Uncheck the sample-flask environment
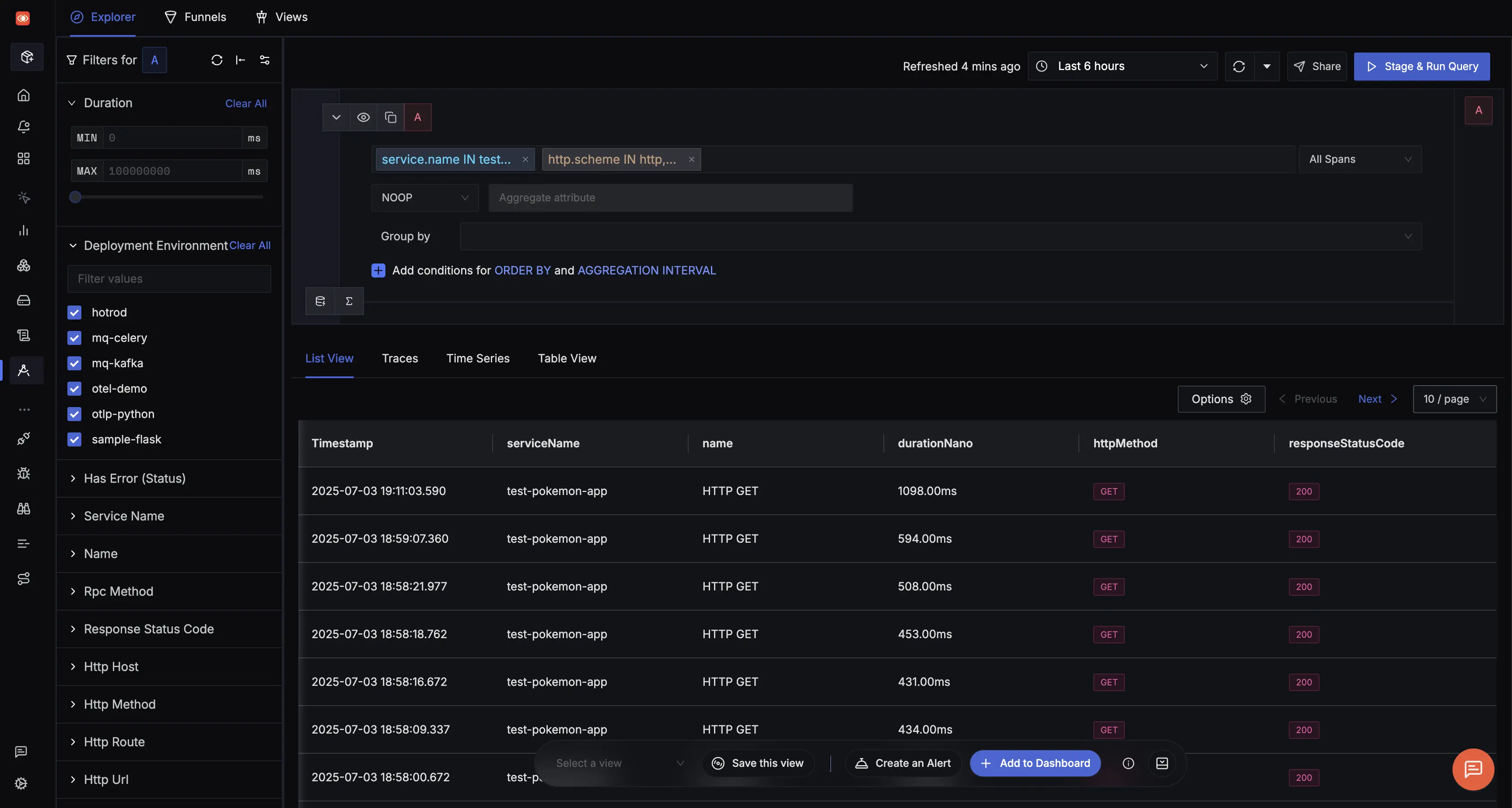1512x808 pixels. [x=74, y=439]
